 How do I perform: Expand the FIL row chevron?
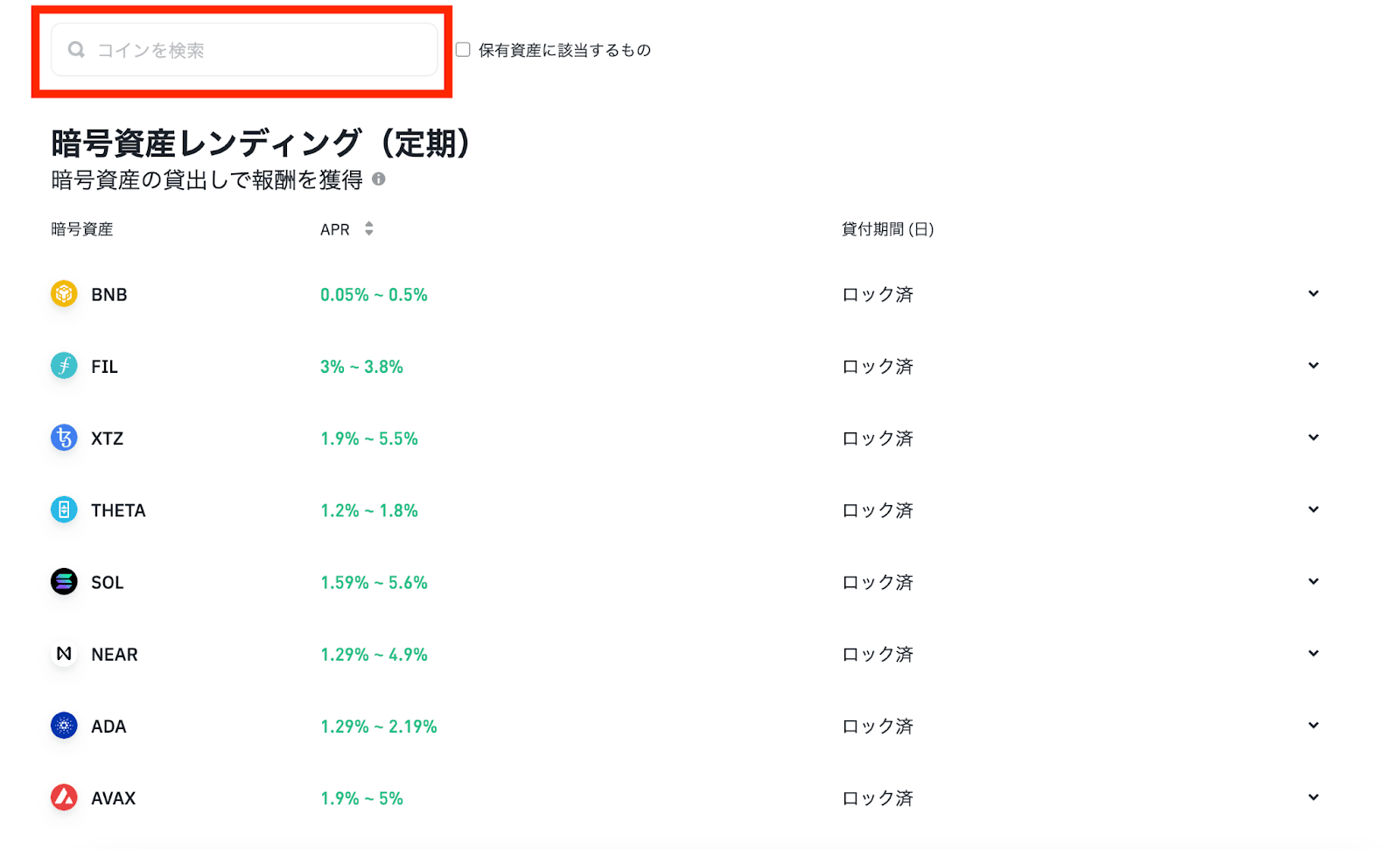click(1312, 366)
